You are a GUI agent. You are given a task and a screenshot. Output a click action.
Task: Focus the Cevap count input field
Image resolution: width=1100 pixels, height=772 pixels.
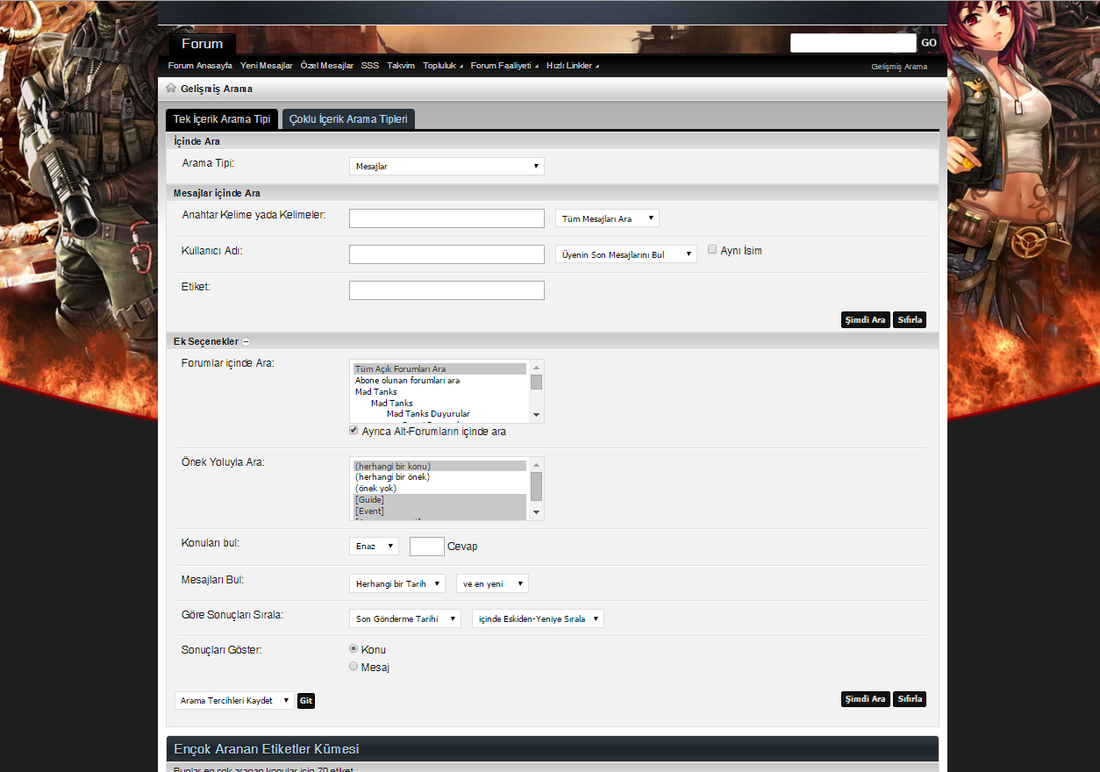pyautogui.click(x=427, y=546)
